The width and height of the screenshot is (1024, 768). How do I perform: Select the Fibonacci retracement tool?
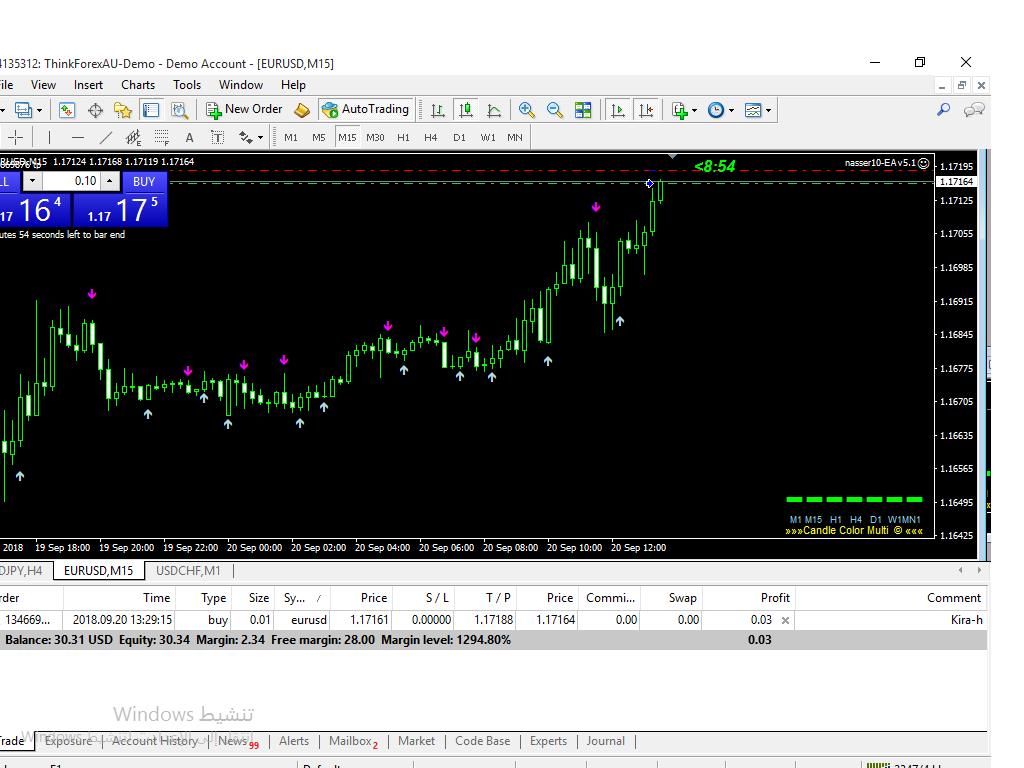coord(161,137)
